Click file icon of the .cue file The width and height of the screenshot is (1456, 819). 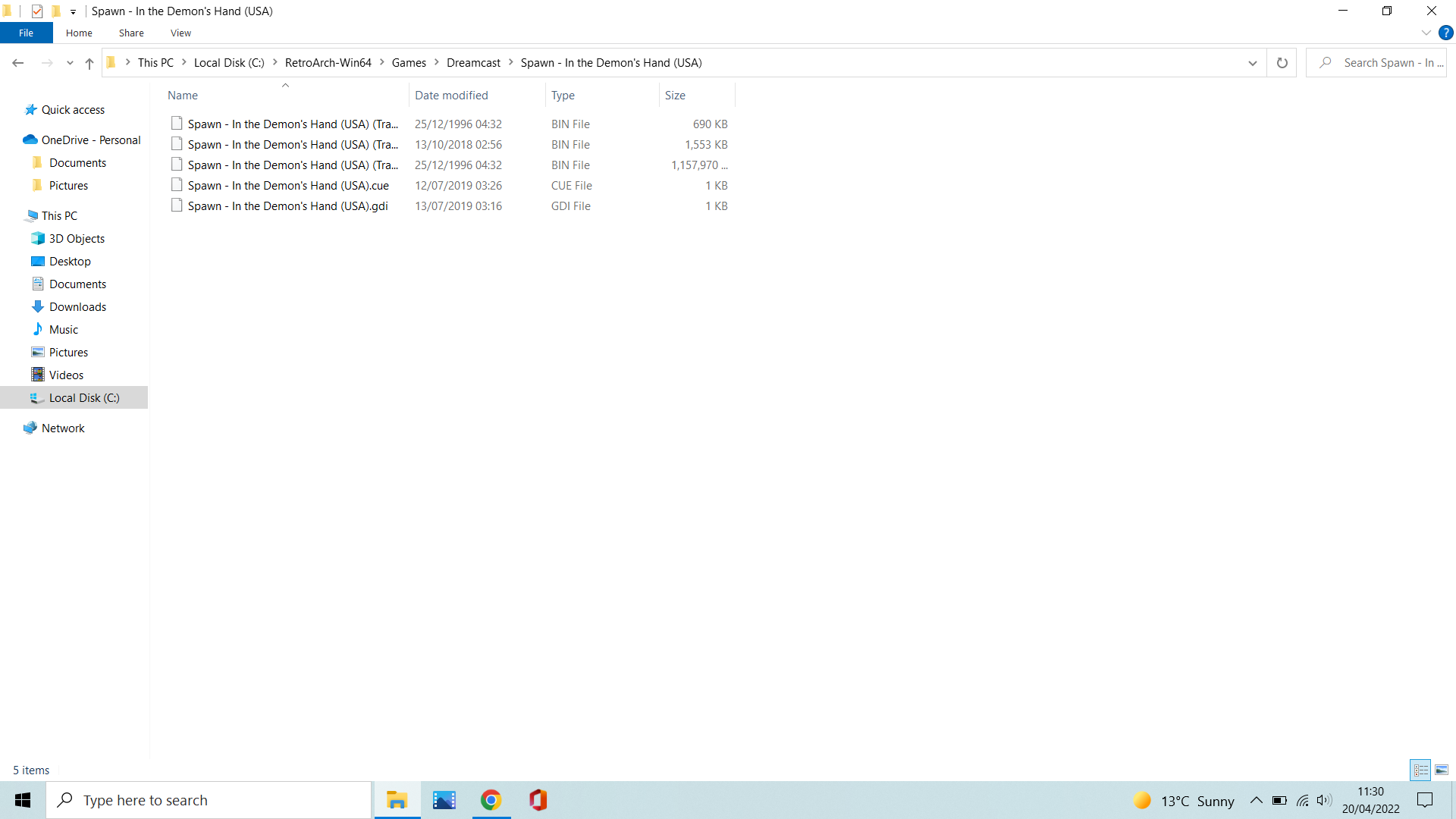click(x=177, y=184)
